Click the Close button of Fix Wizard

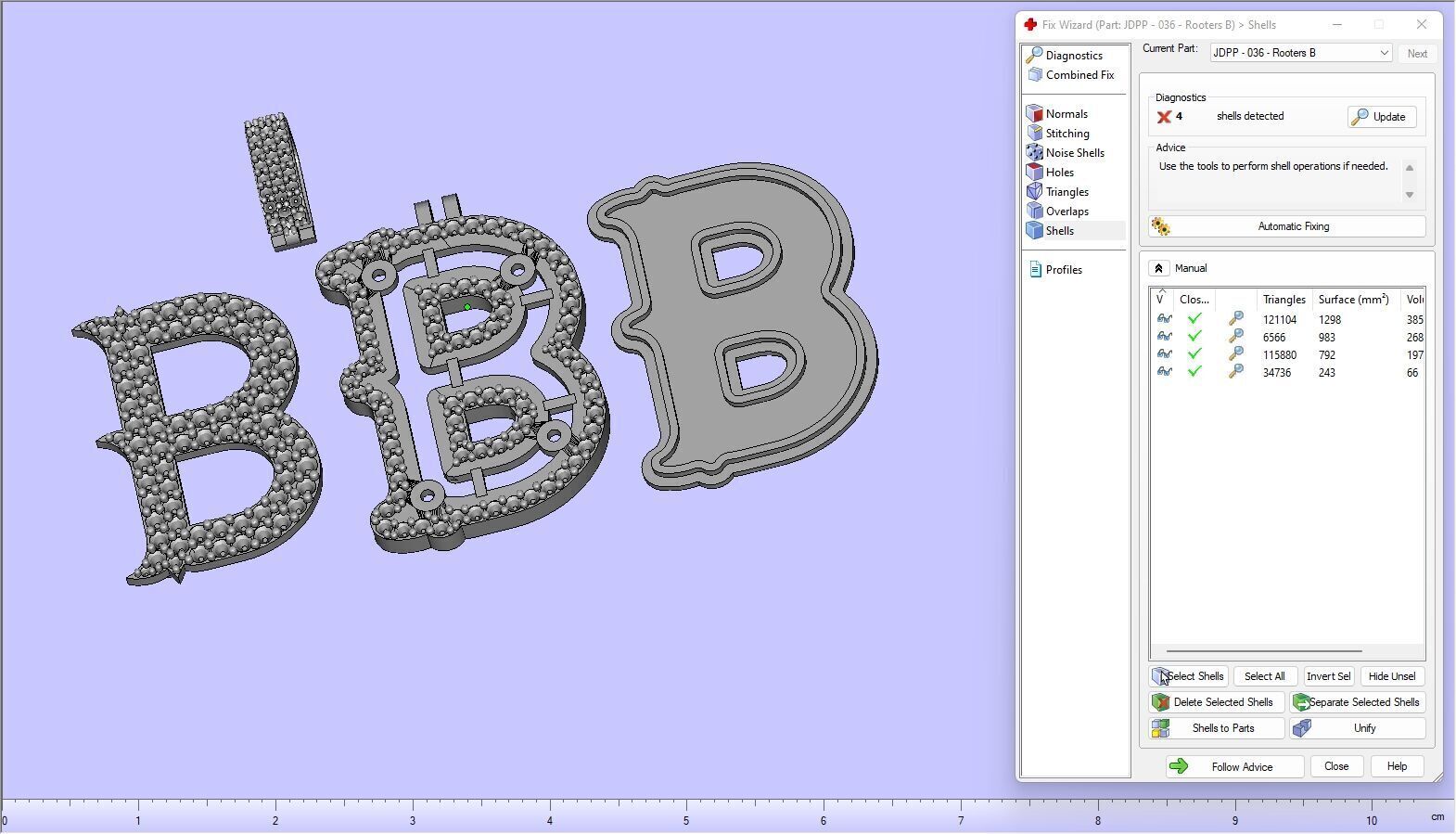(x=1336, y=767)
